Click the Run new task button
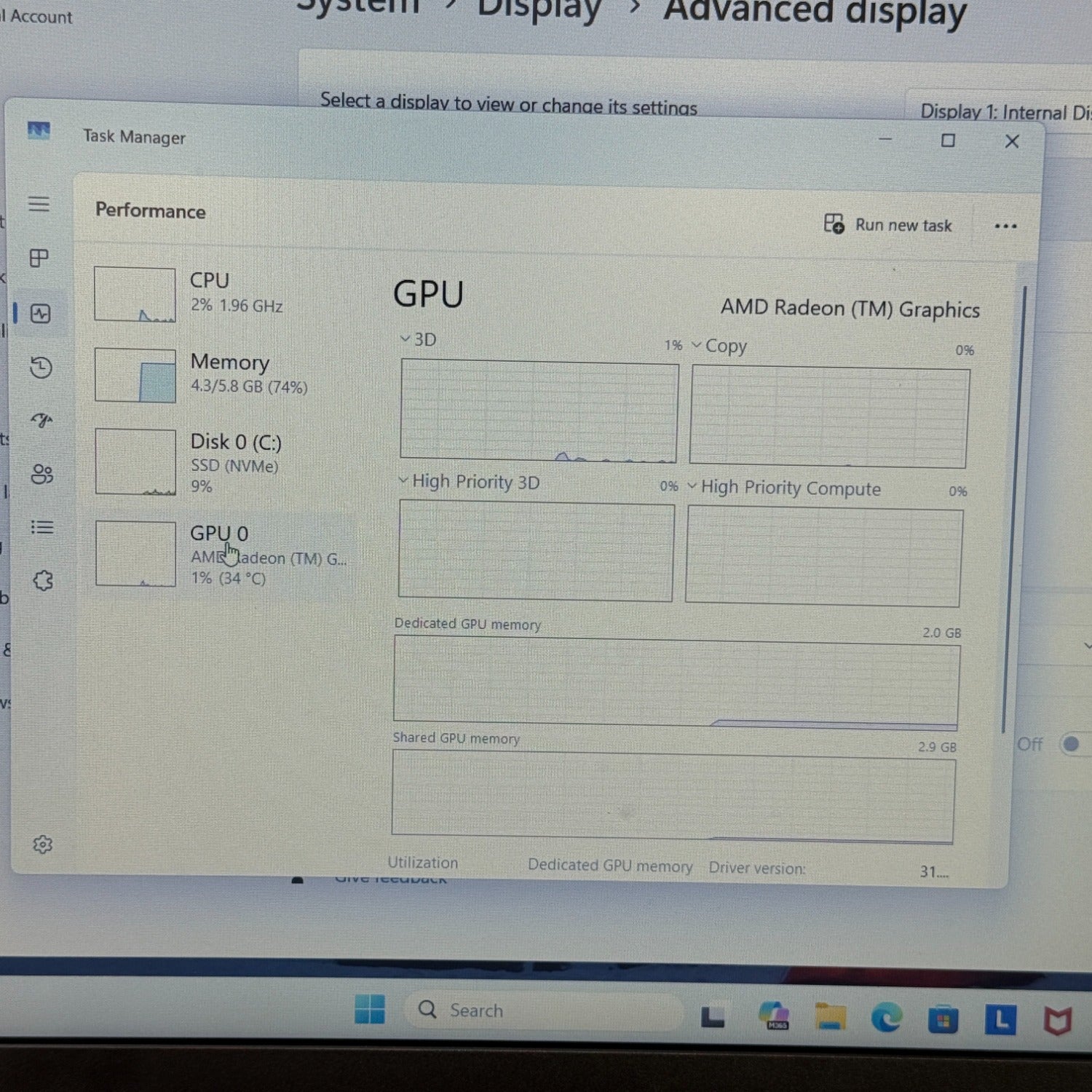This screenshot has width=1092, height=1092. click(x=889, y=225)
